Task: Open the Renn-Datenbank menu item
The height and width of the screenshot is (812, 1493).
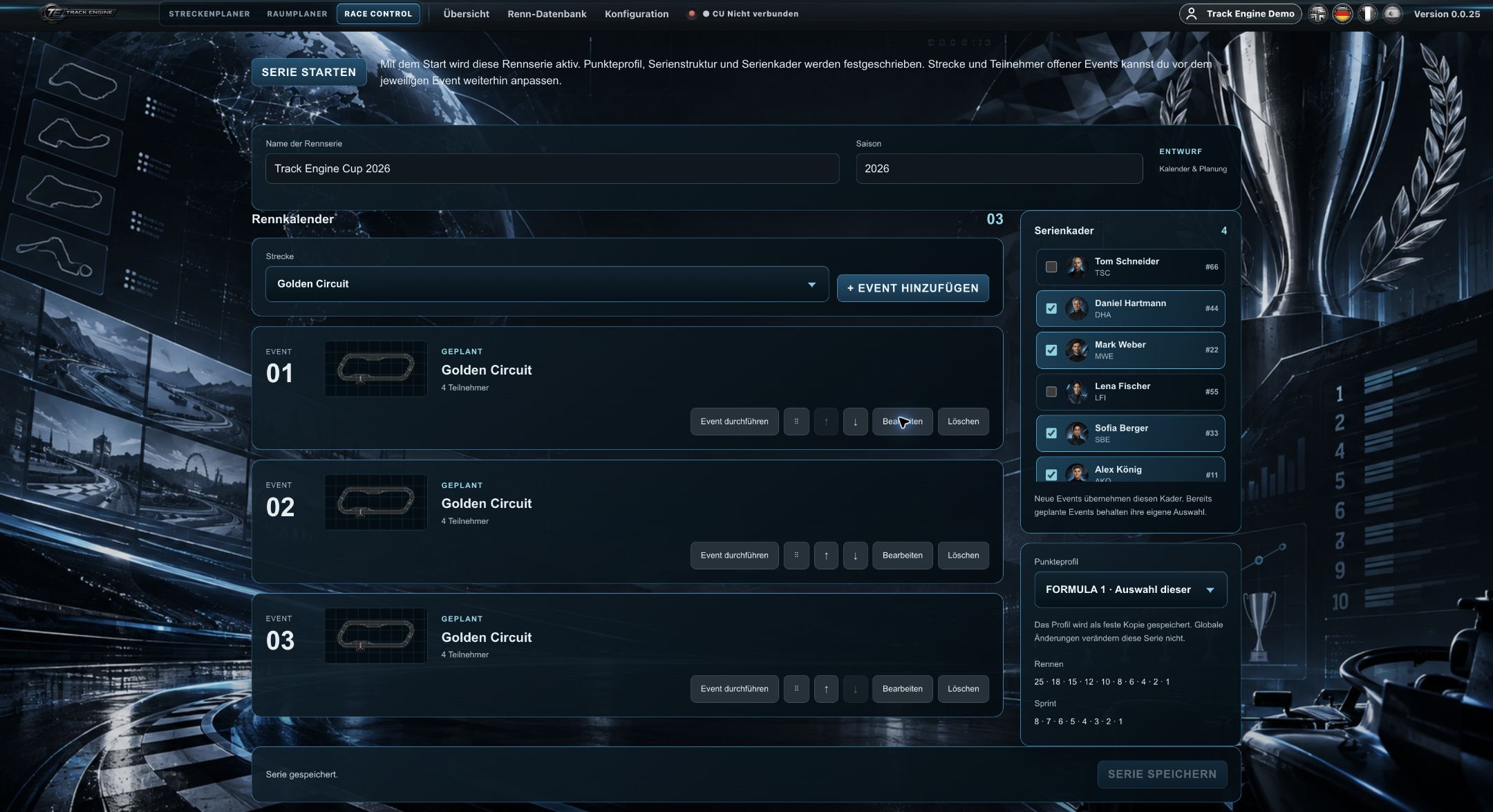Action: coord(547,14)
